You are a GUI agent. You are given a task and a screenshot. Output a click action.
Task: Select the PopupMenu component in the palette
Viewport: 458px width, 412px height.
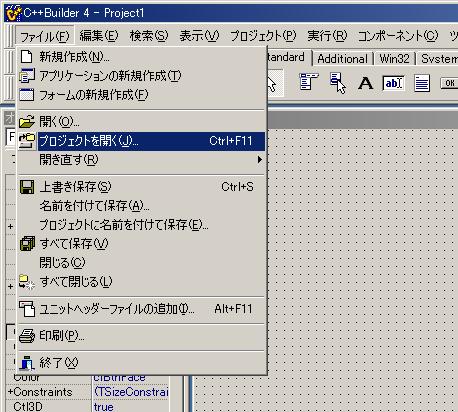338,82
